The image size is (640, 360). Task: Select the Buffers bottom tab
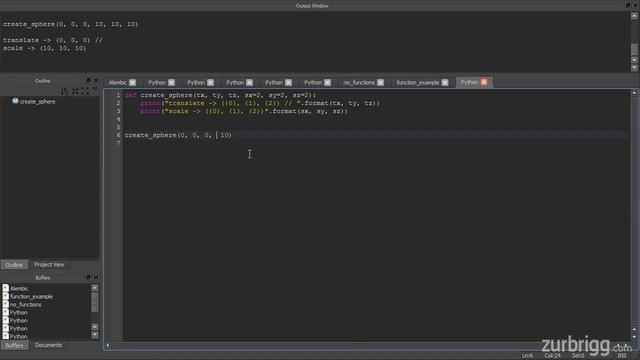point(14,345)
